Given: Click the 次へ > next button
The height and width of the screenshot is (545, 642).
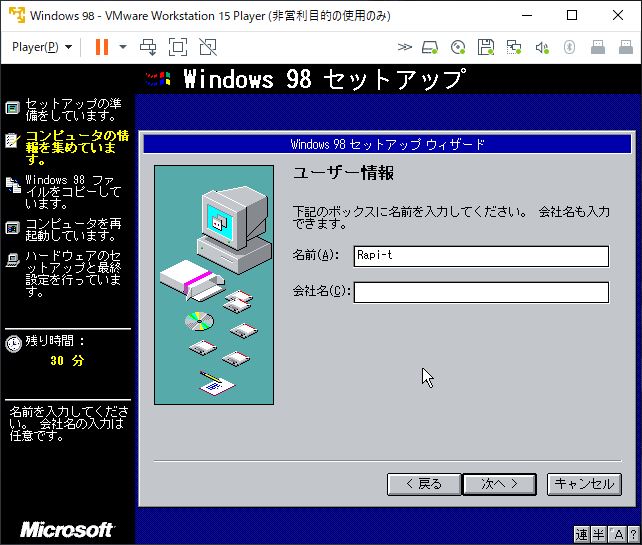Looking at the screenshot, I should [x=500, y=484].
